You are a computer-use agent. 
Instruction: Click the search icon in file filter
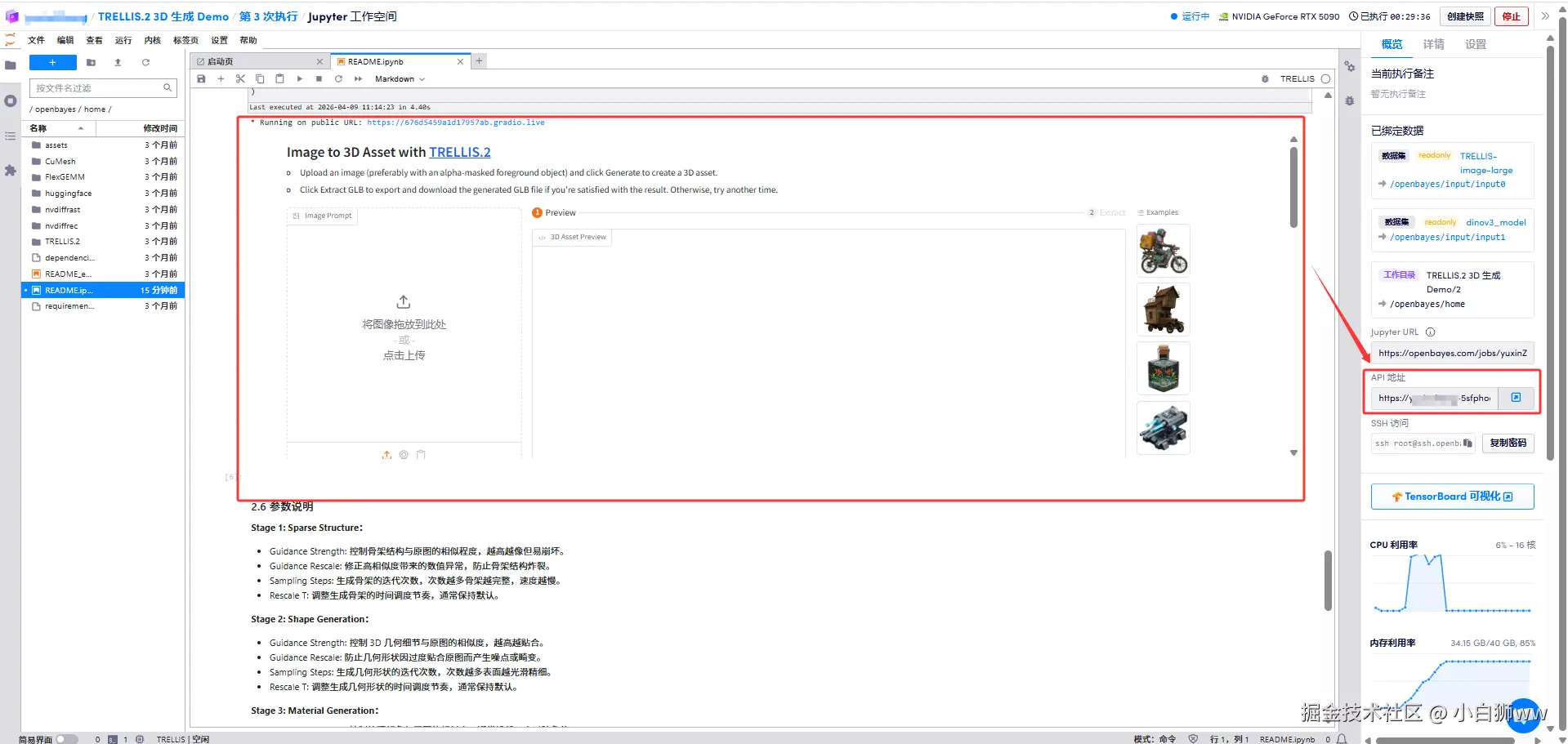tap(168, 88)
